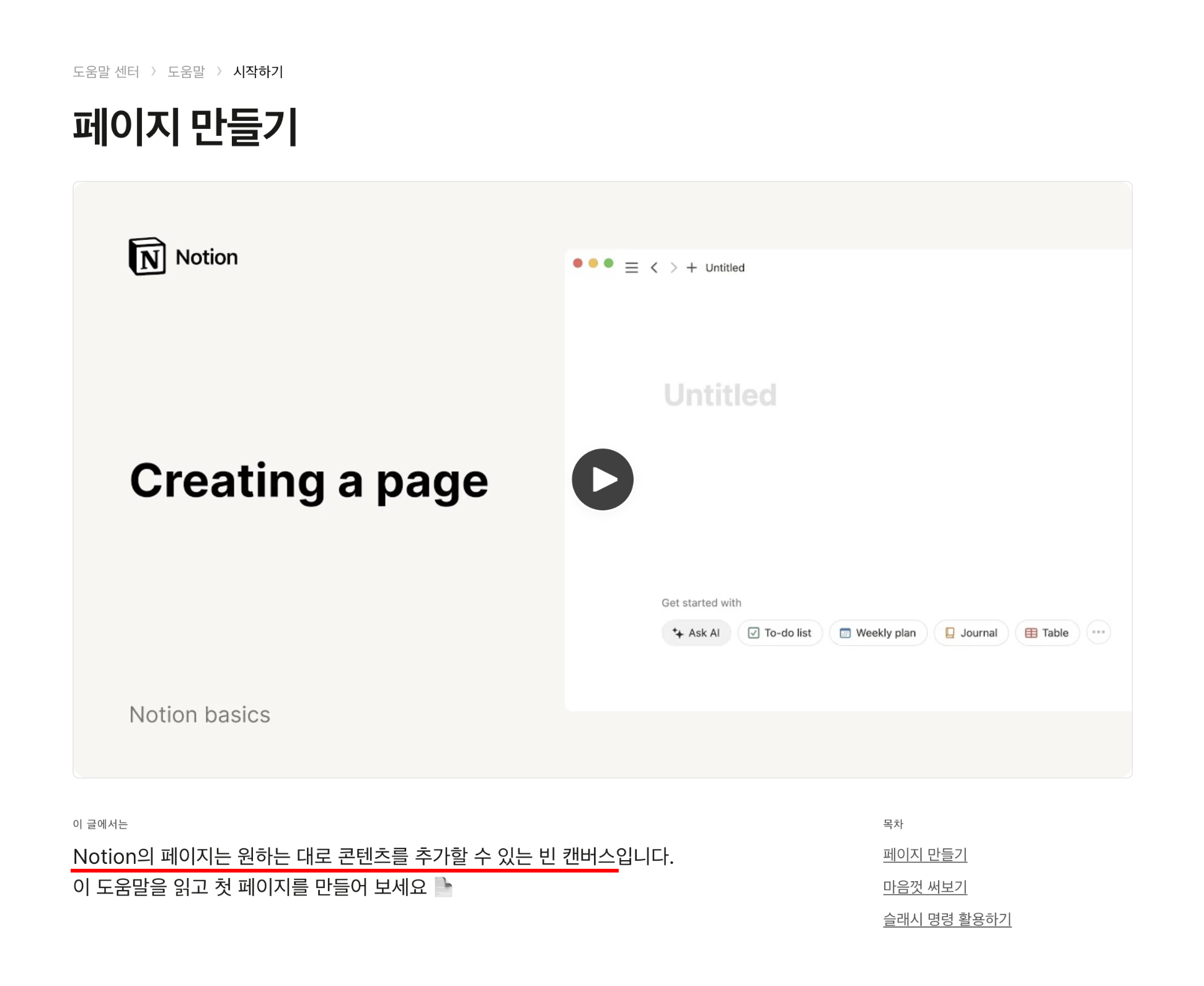Play the Creating a page video
The image size is (1204, 986).
[602, 479]
